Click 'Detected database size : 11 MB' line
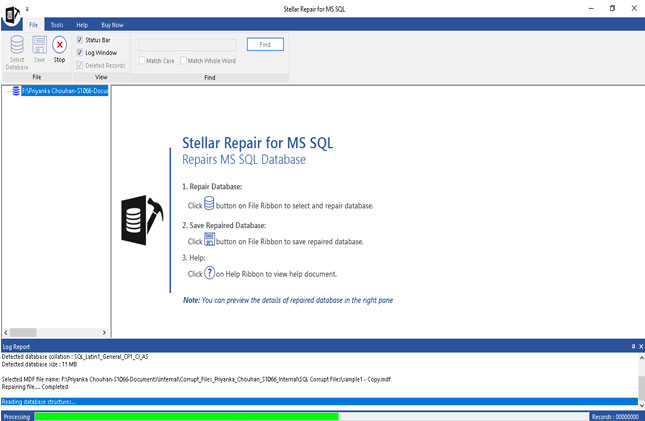Image resolution: width=645 pixels, height=421 pixels. [x=39, y=364]
